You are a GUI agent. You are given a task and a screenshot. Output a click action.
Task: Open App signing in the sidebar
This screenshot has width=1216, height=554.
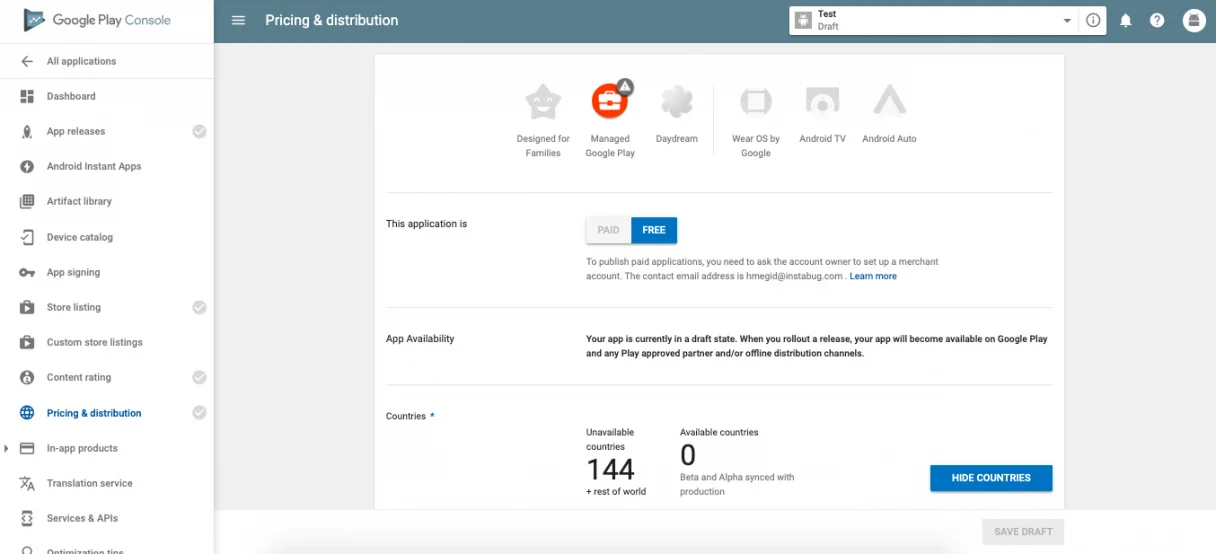click(x=73, y=272)
